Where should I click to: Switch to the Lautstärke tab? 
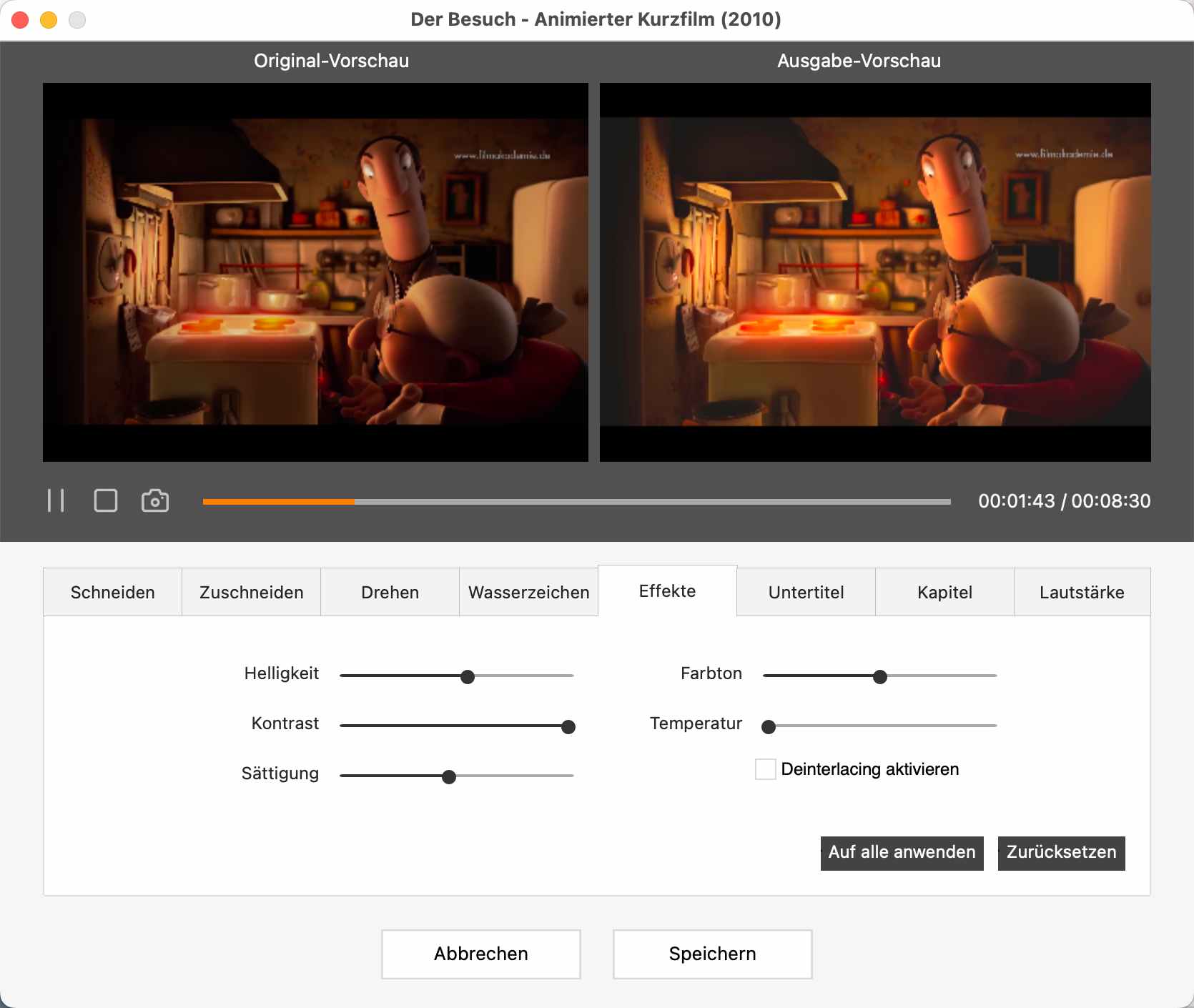tap(1082, 592)
